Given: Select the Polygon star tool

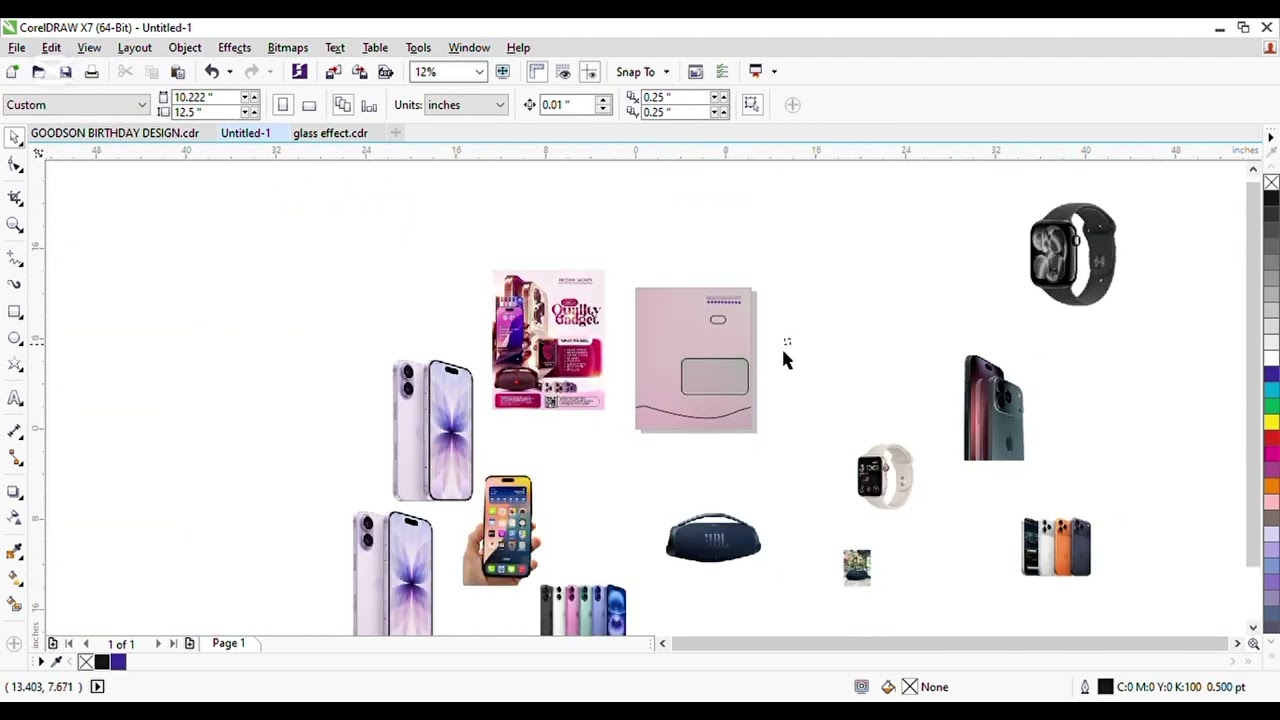Looking at the screenshot, I should pyautogui.click(x=14, y=366).
